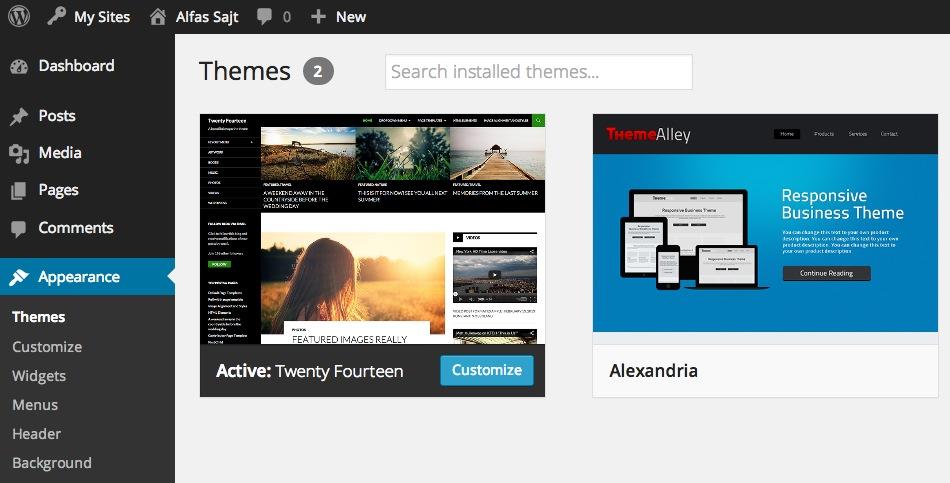The width and height of the screenshot is (950, 483).
Task: Open Themes submenu item
Action: (x=39, y=317)
